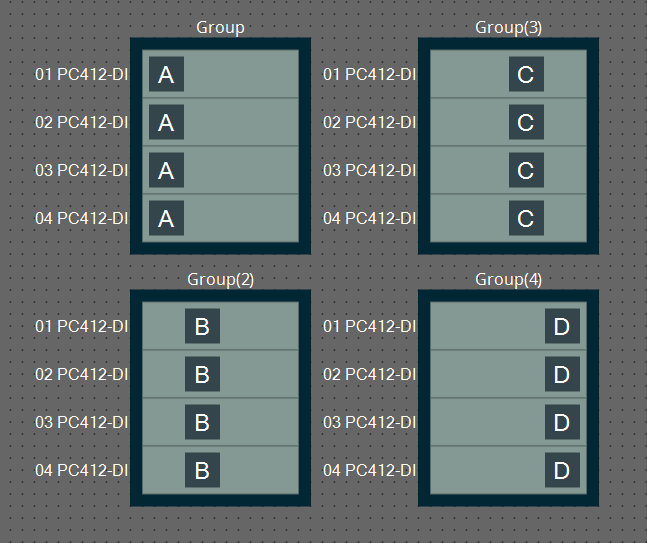
Task: Click '02 PC412-DI' label beside Group(2)
Action: coord(81,374)
